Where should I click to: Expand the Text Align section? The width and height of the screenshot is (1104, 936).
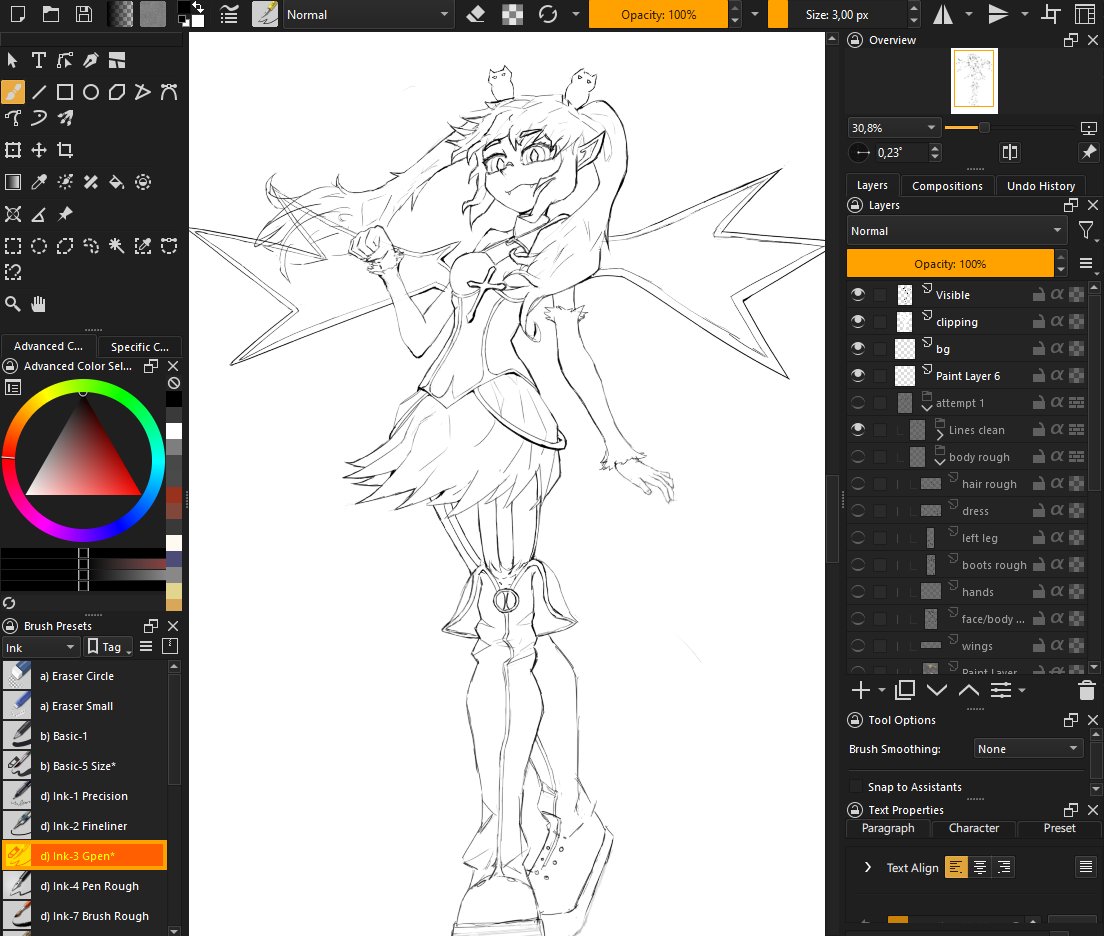(x=867, y=867)
